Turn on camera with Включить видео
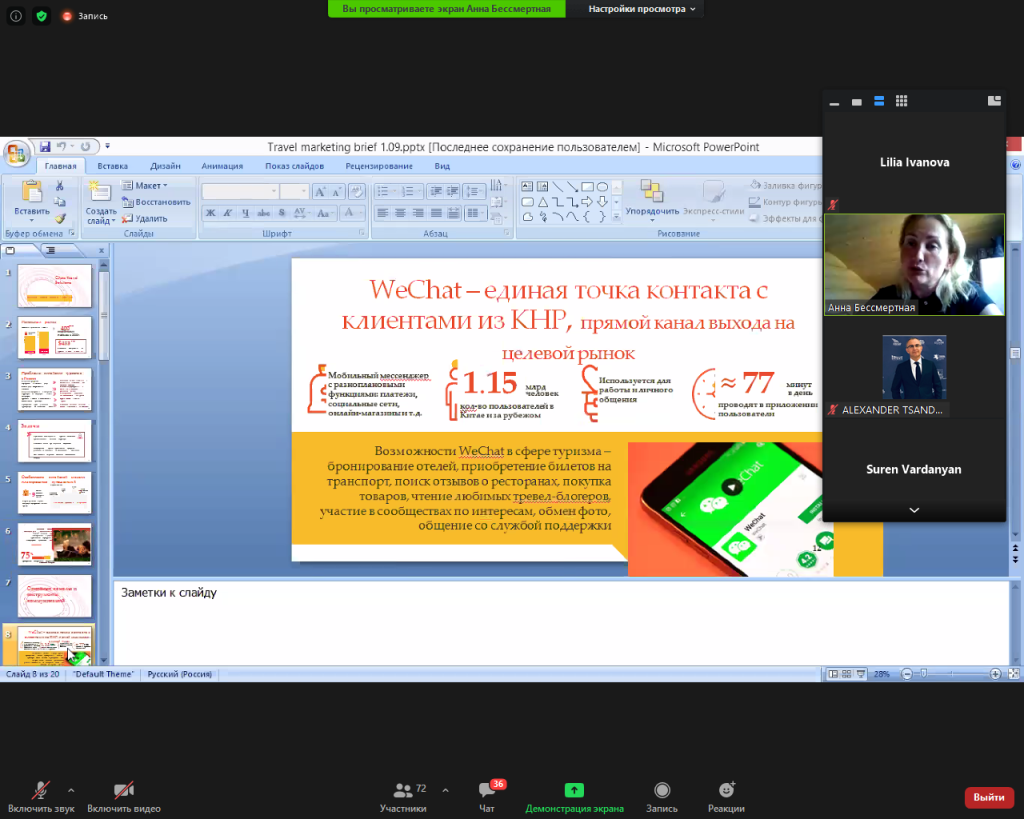 (124, 791)
